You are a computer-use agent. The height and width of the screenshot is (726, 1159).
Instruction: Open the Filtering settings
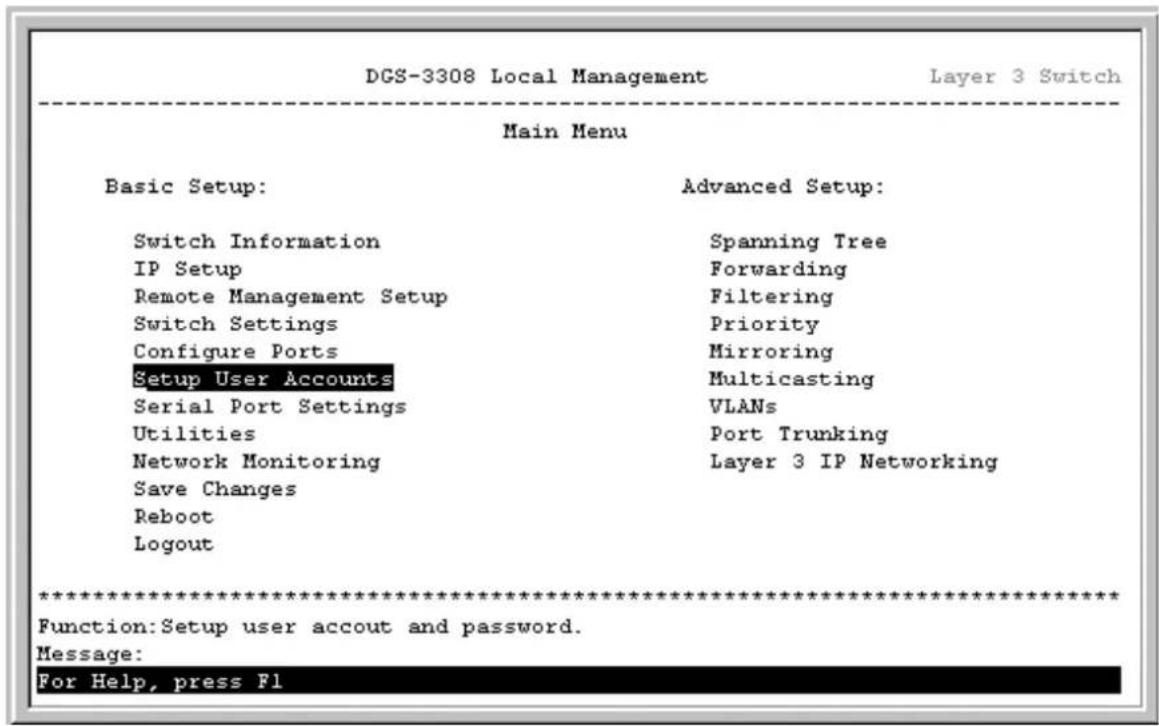pyautogui.click(x=772, y=296)
